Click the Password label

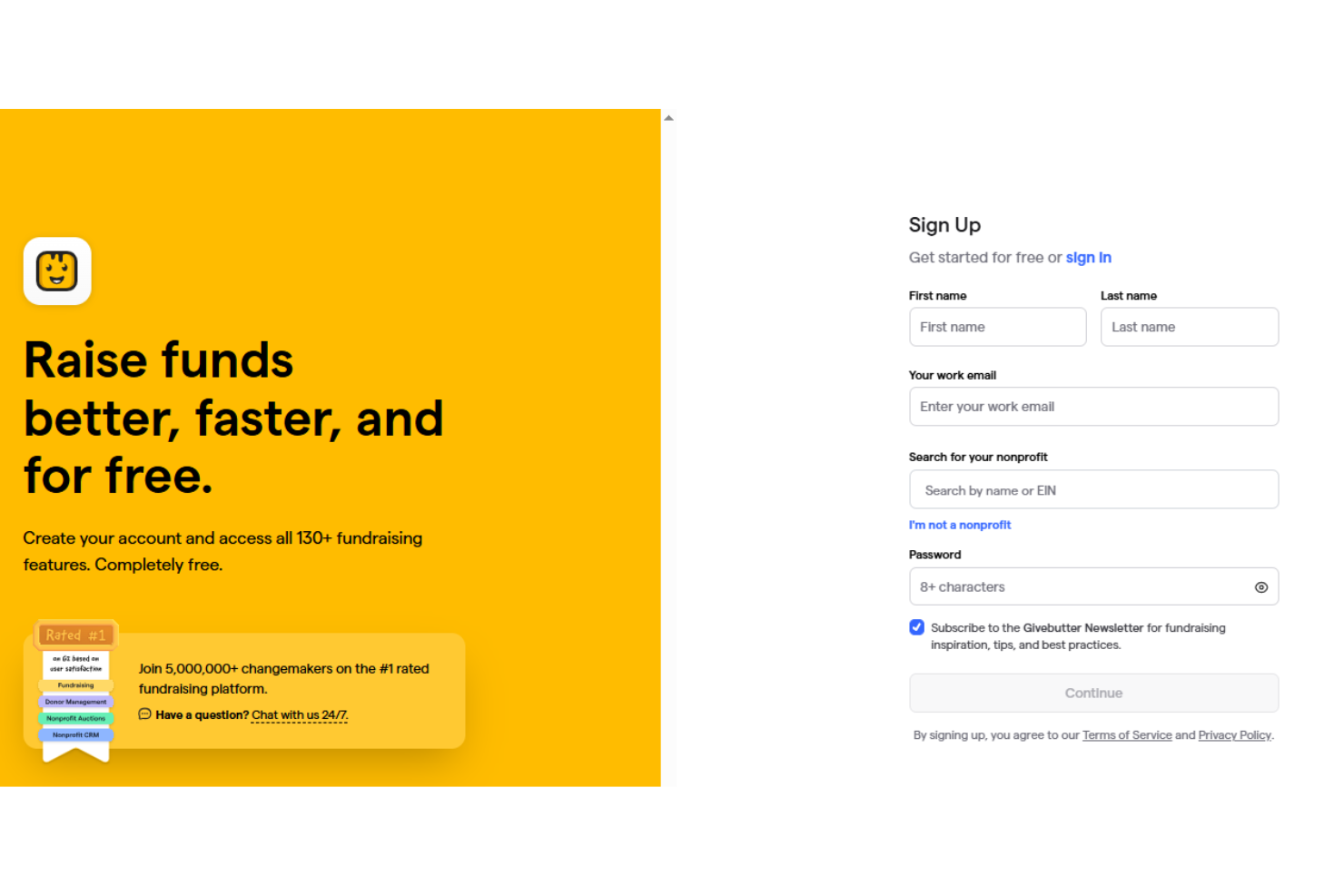tap(934, 555)
